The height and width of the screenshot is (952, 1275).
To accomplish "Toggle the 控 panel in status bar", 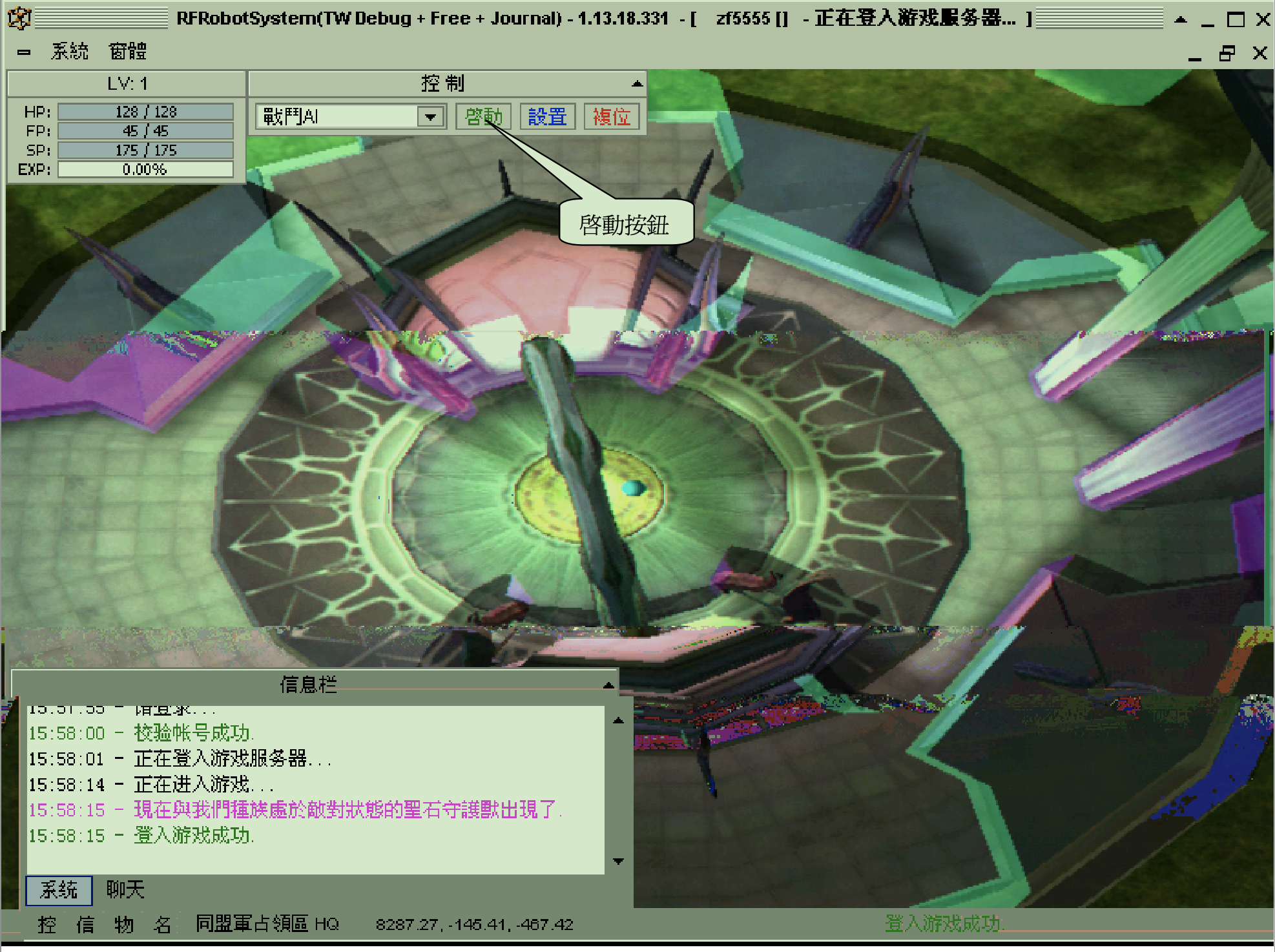I will pos(47,924).
